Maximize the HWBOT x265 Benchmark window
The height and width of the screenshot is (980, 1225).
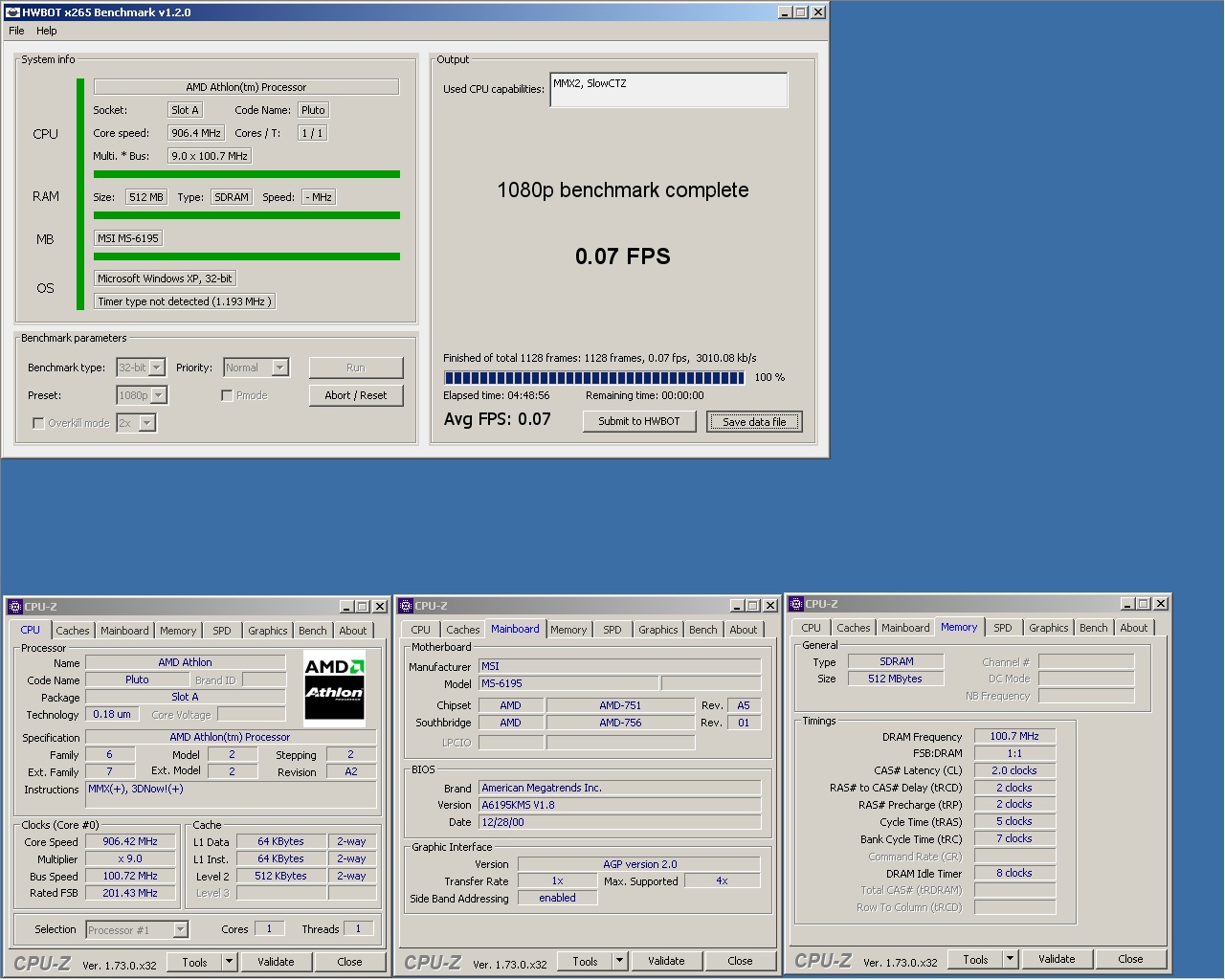[801, 12]
